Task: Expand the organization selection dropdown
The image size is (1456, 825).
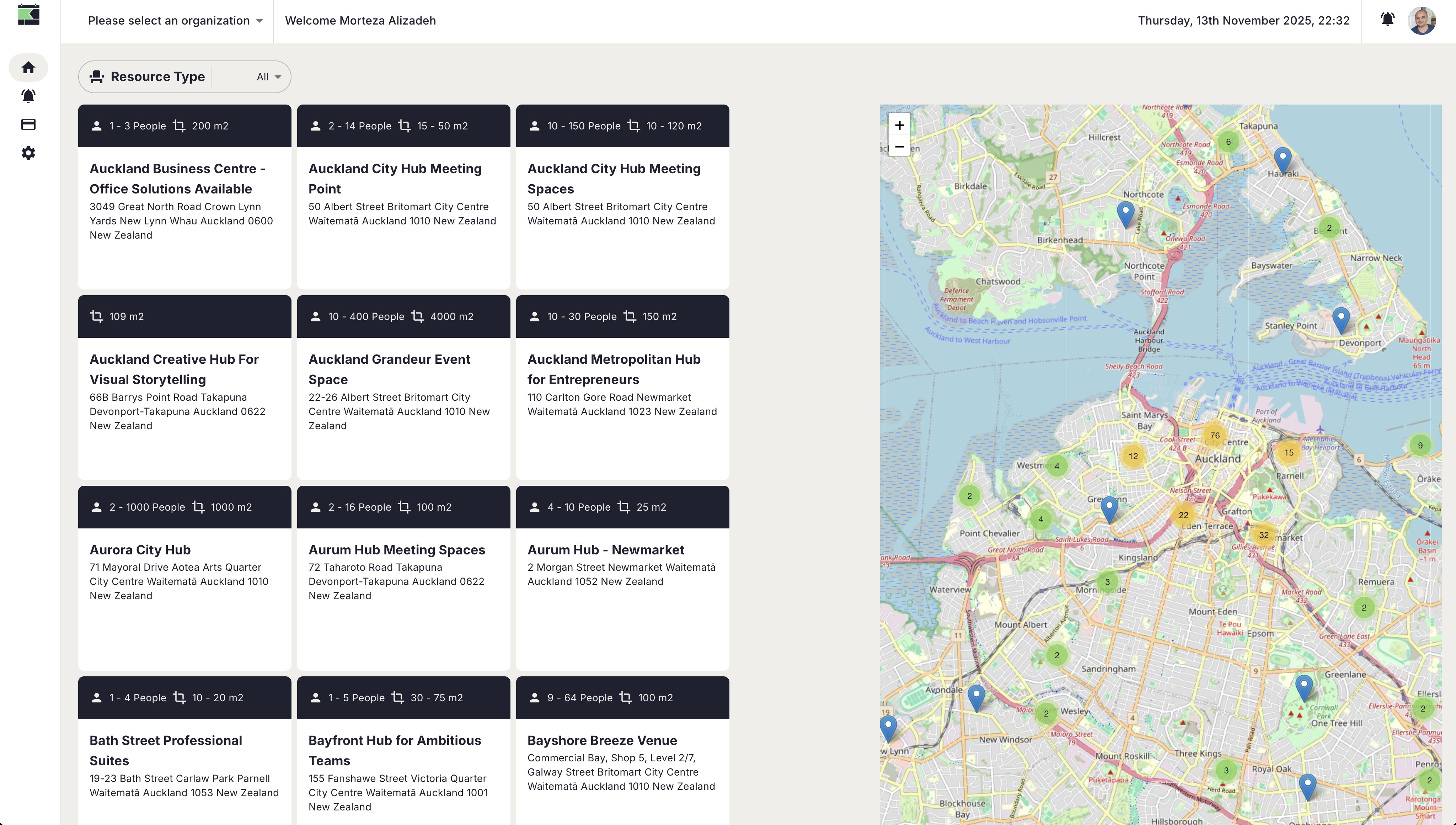Action: pos(176,21)
